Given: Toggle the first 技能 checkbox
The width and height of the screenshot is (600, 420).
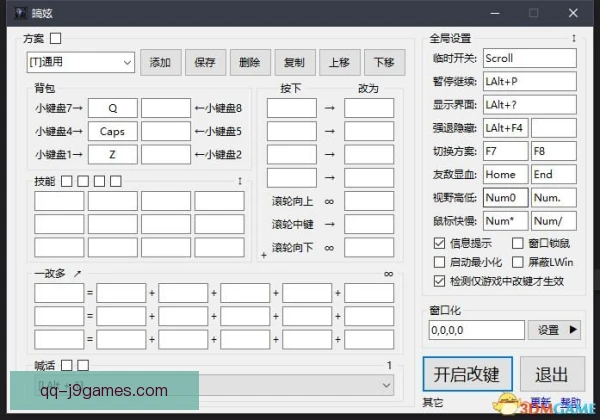Looking at the screenshot, I should point(67,181).
